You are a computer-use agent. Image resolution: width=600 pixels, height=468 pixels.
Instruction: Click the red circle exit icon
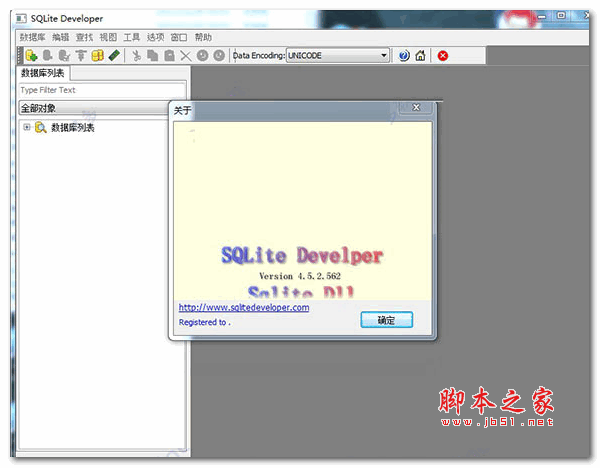tap(443, 56)
